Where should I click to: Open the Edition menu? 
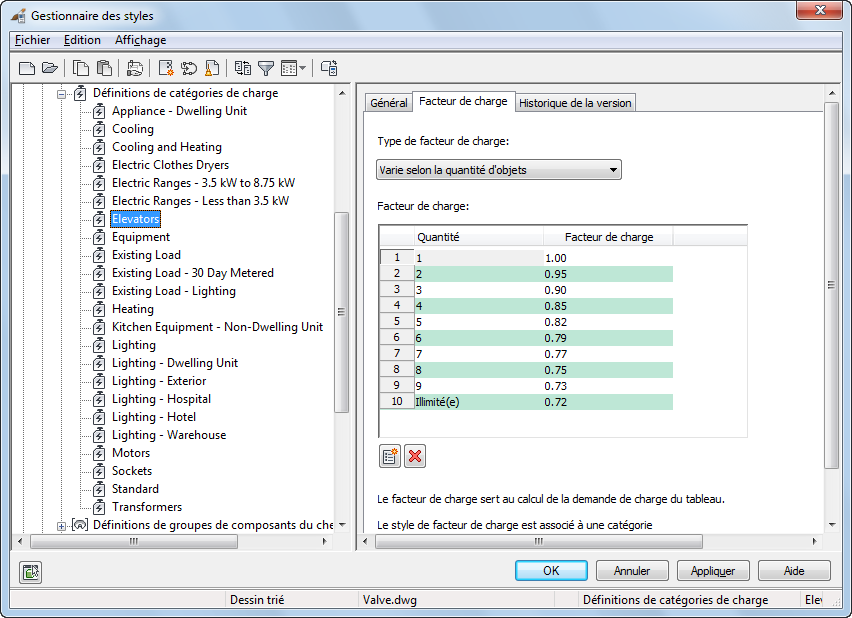pyautogui.click(x=82, y=40)
